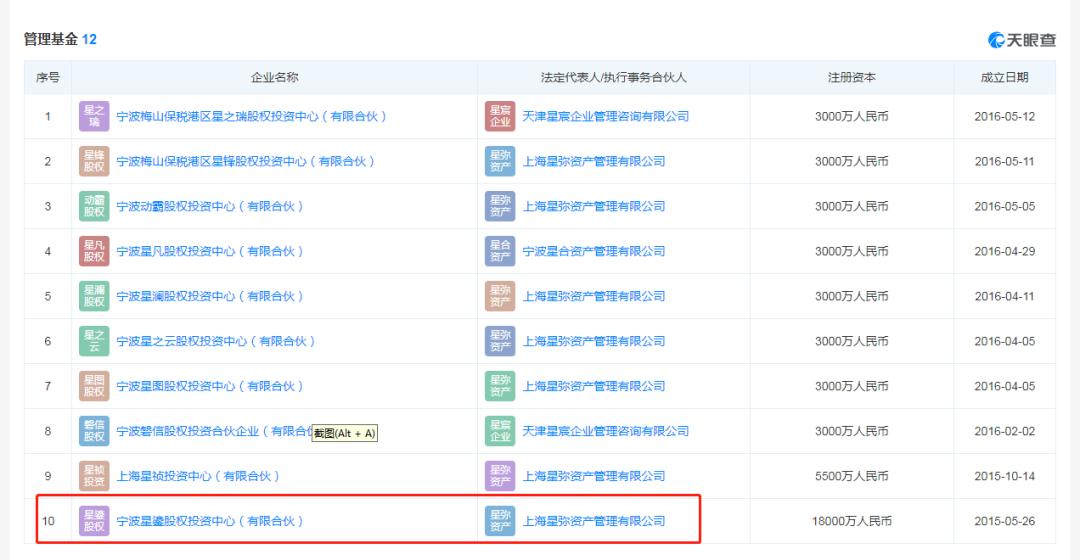
Task: Click the green 星之云 badge icon
Action: [94, 341]
